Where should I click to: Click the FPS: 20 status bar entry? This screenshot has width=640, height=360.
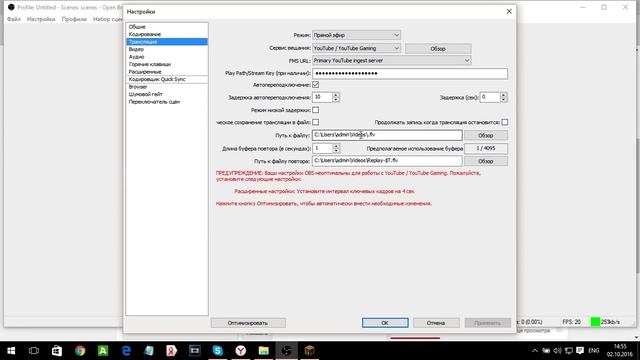571,322
